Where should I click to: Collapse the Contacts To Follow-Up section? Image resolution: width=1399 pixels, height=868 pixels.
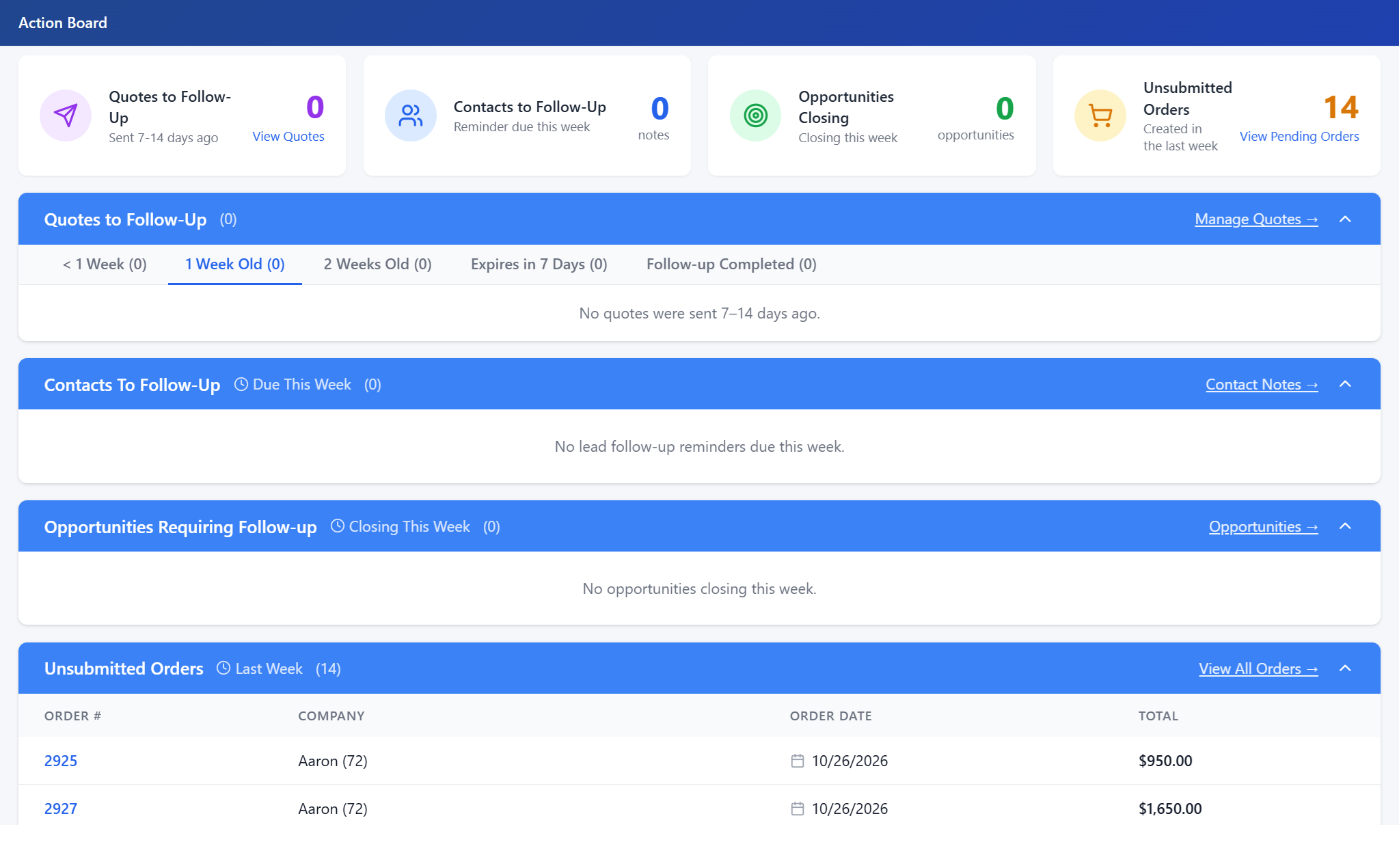(1345, 384)
